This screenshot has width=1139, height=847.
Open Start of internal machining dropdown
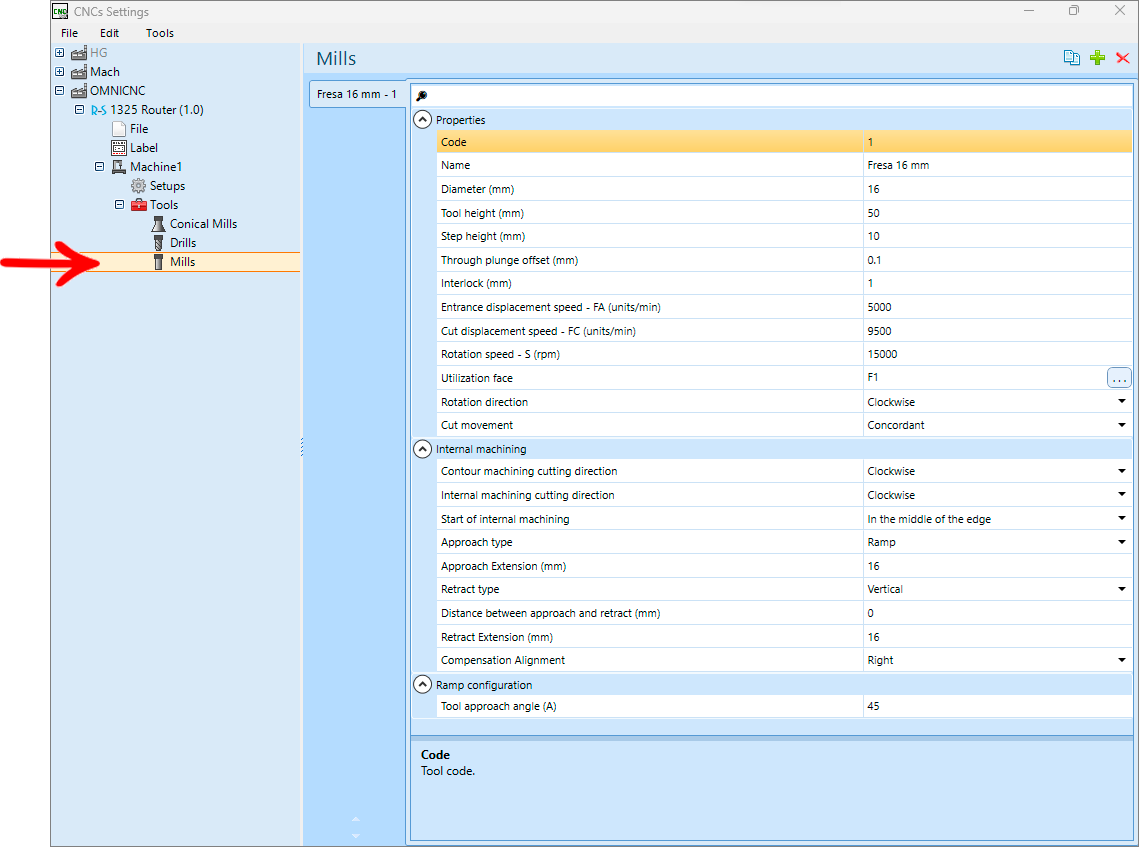[x=1122, y=519]
